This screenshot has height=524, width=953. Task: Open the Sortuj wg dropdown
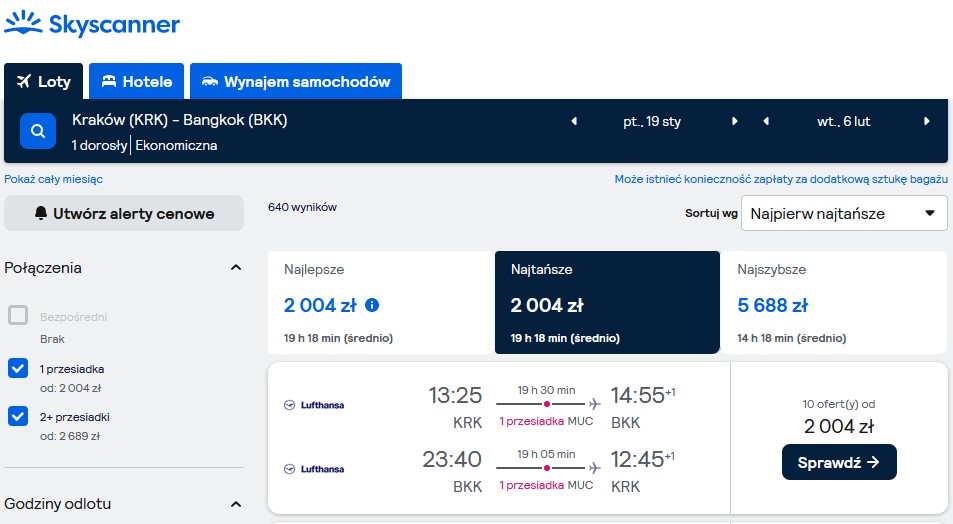(x=844, y=213)
